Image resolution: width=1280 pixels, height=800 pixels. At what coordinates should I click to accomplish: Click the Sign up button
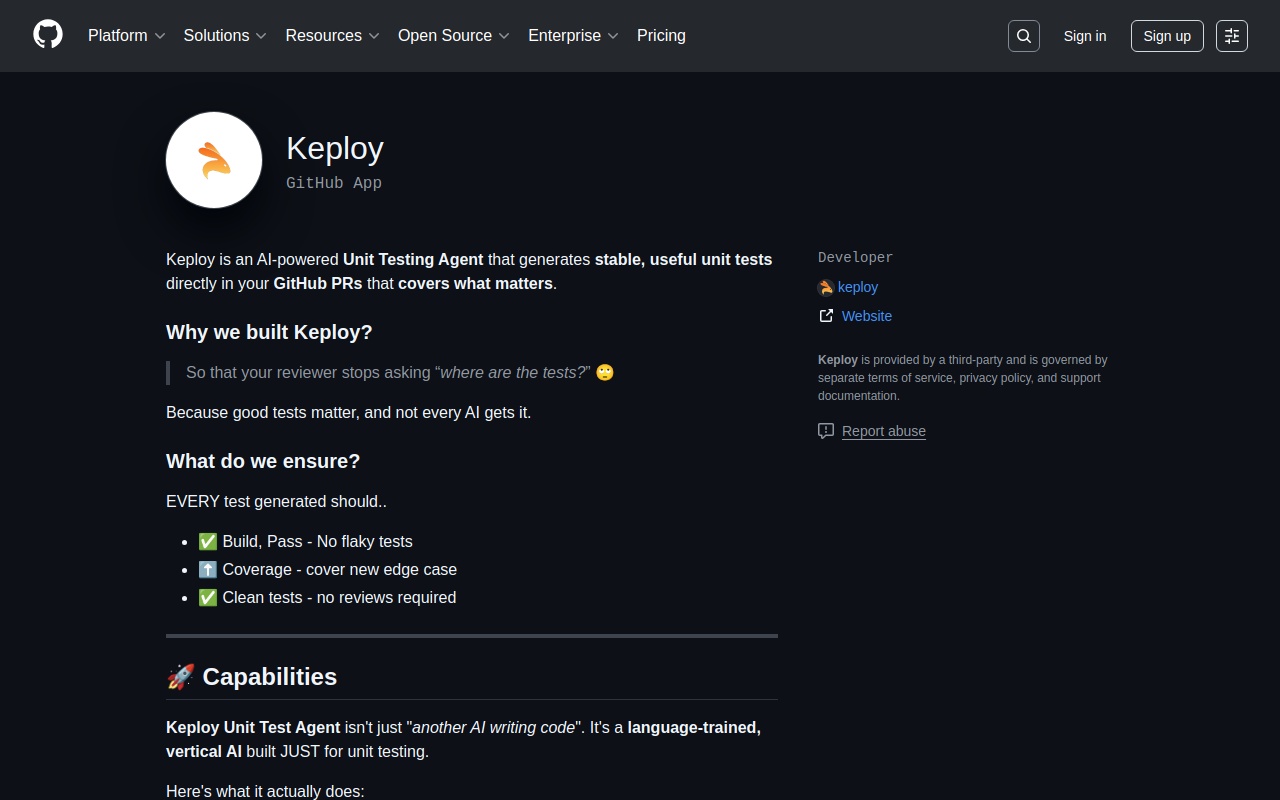[x=1167, y=36]
